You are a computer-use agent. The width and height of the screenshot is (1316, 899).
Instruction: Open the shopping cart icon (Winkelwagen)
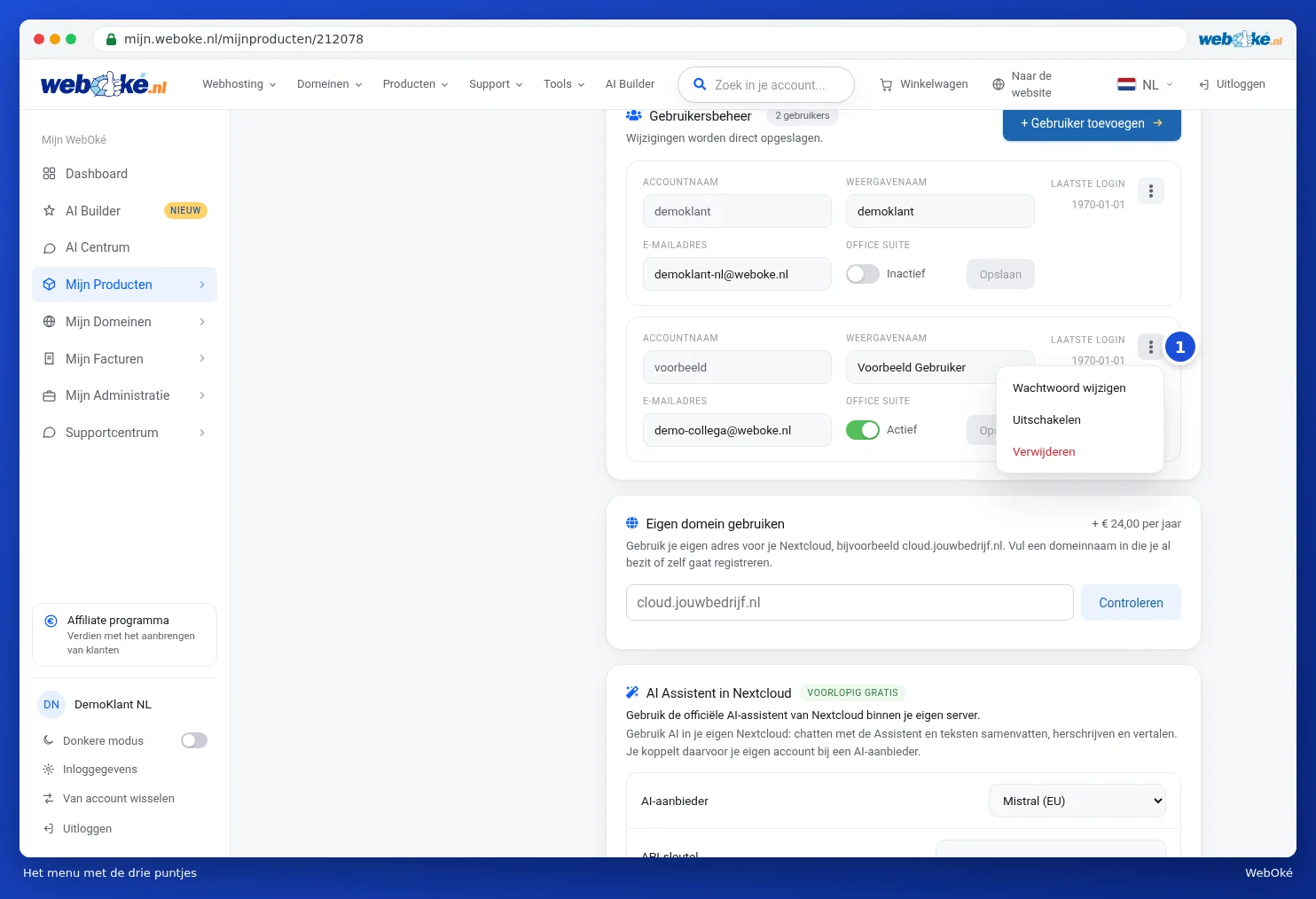pos(886,85)
